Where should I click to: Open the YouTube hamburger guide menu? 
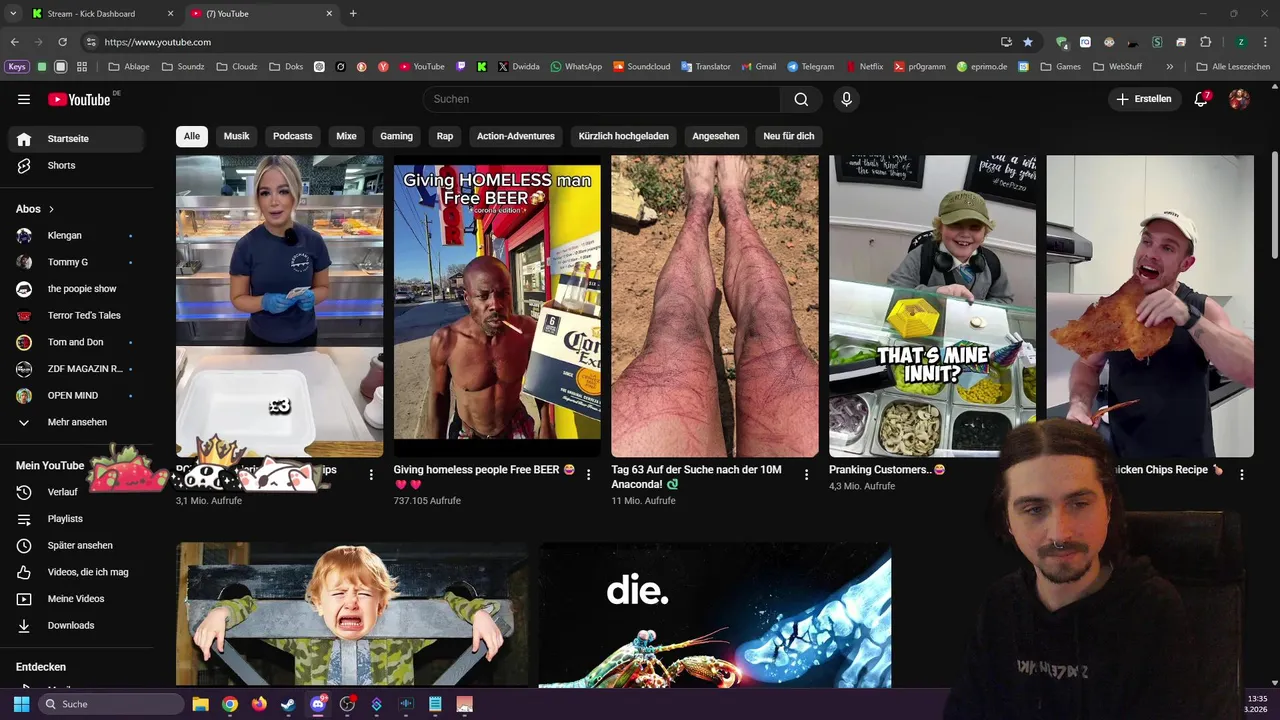(x=24, y=99)
